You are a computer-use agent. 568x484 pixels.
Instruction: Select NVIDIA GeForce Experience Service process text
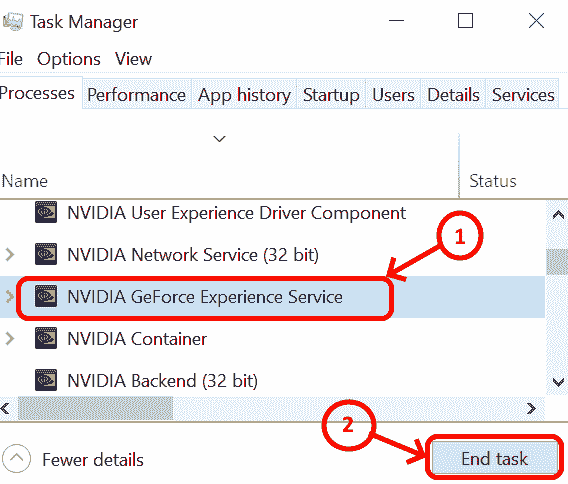205,297
